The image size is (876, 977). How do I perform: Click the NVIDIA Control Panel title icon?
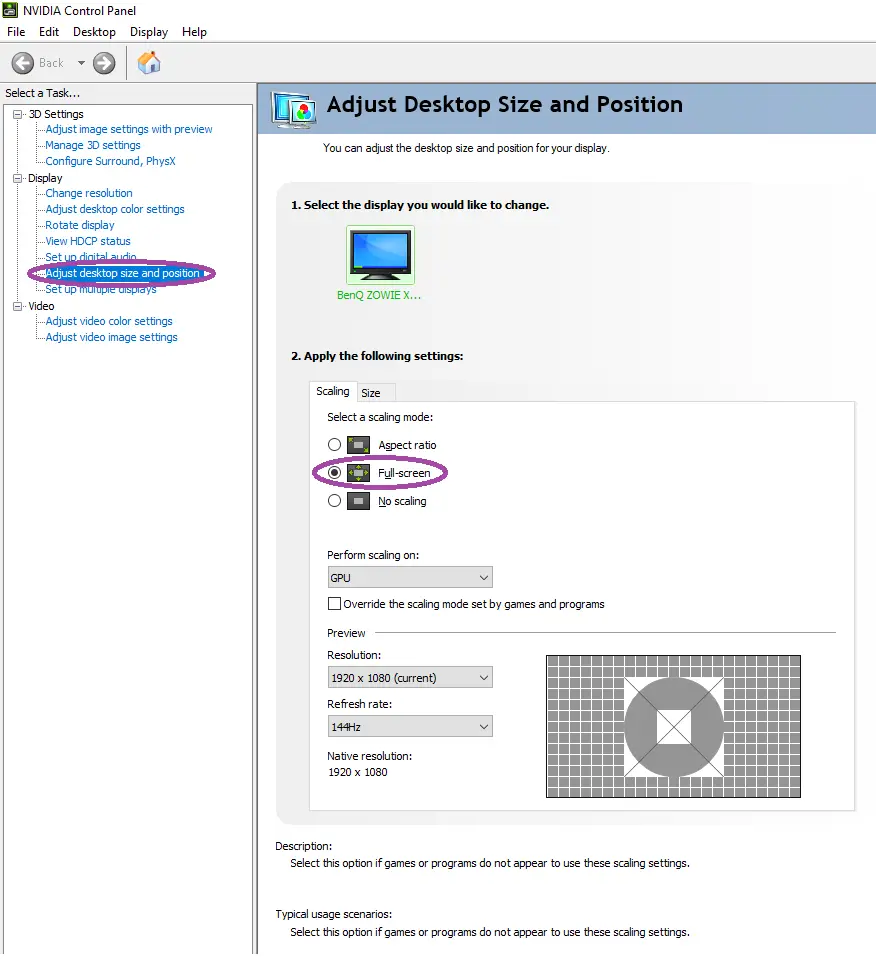[10, 10]
